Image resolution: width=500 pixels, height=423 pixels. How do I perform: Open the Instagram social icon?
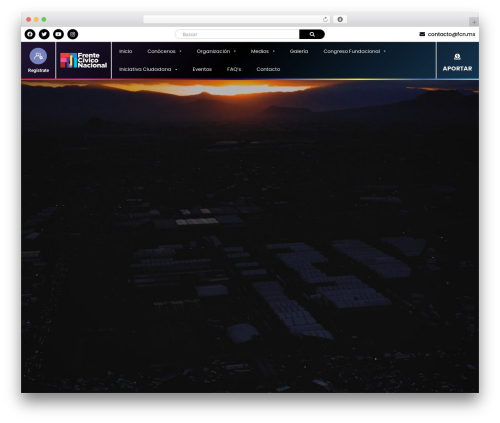click(73, 34)
